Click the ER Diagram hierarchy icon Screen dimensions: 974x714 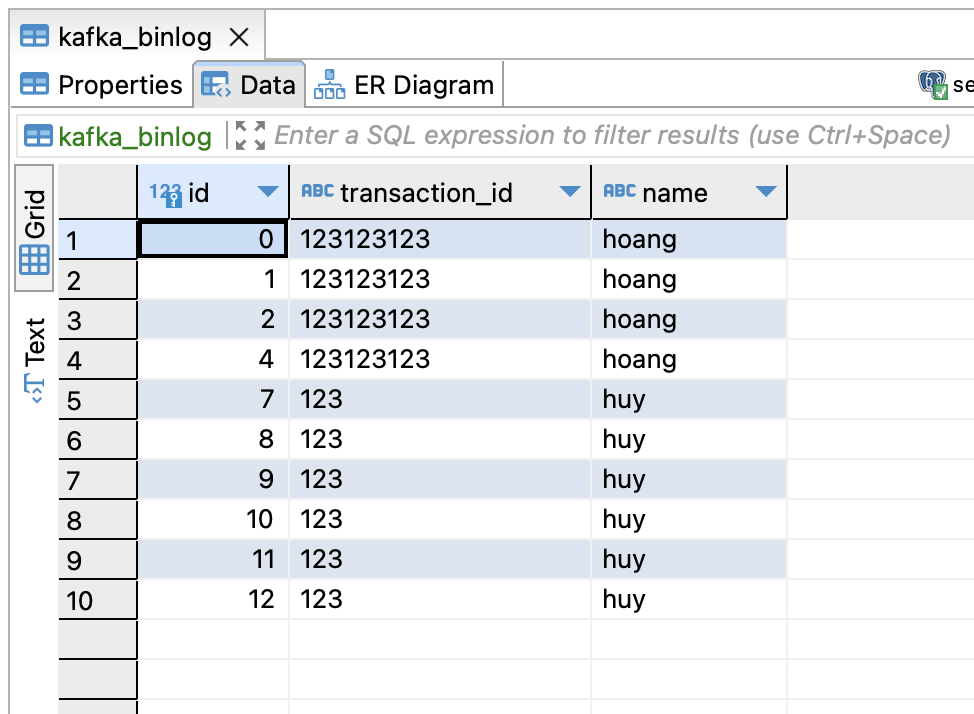click(x=329, y=85)
